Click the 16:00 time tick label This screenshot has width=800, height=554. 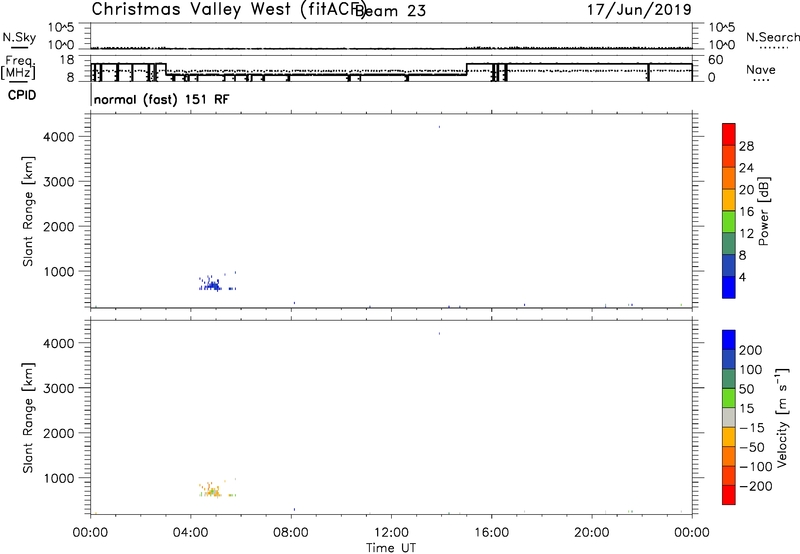[491, 533]
